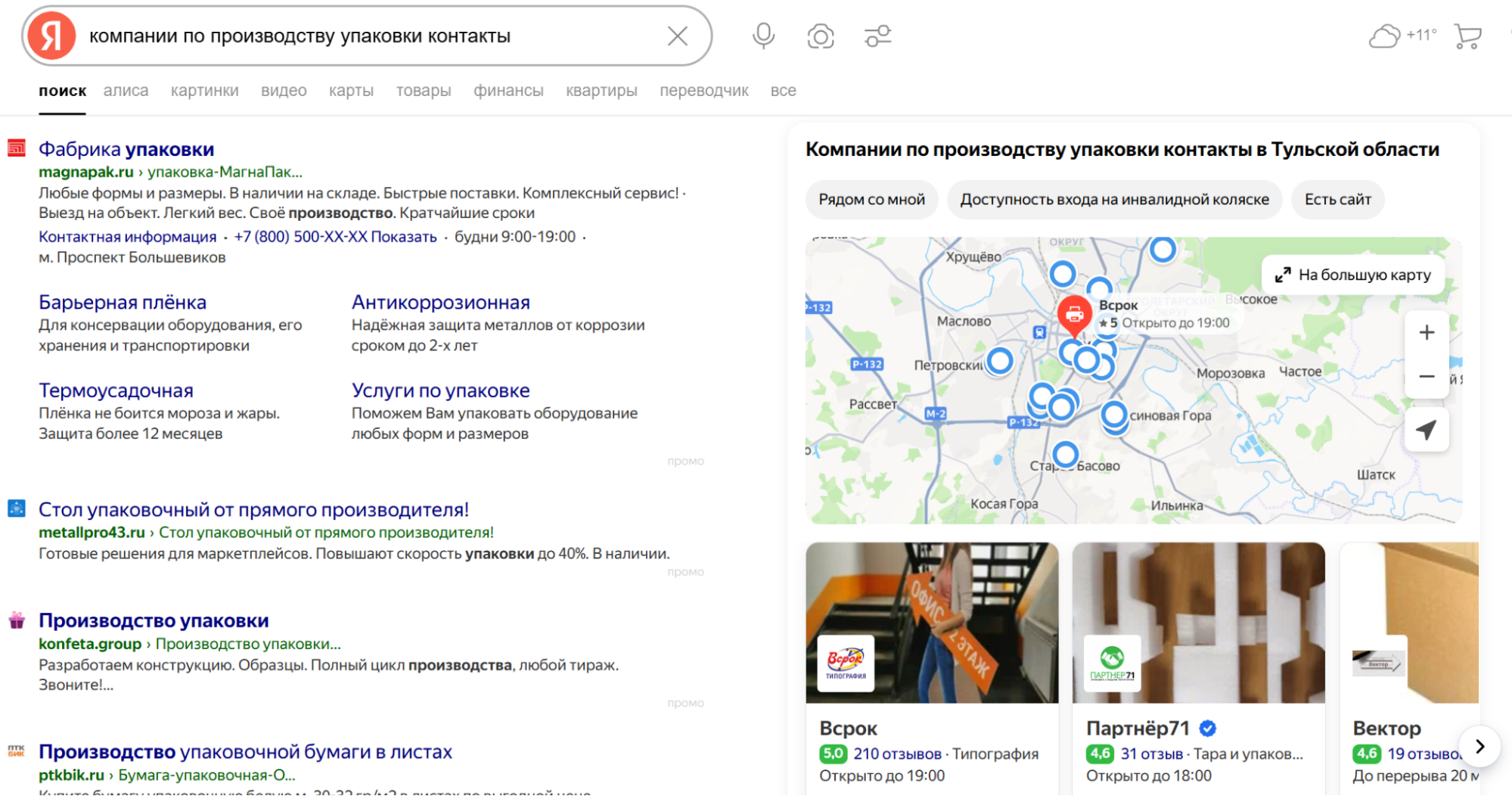1512x796 pixels.
Task: Click the ptkbik favicon icon
Action: click(x=17, y=751)
